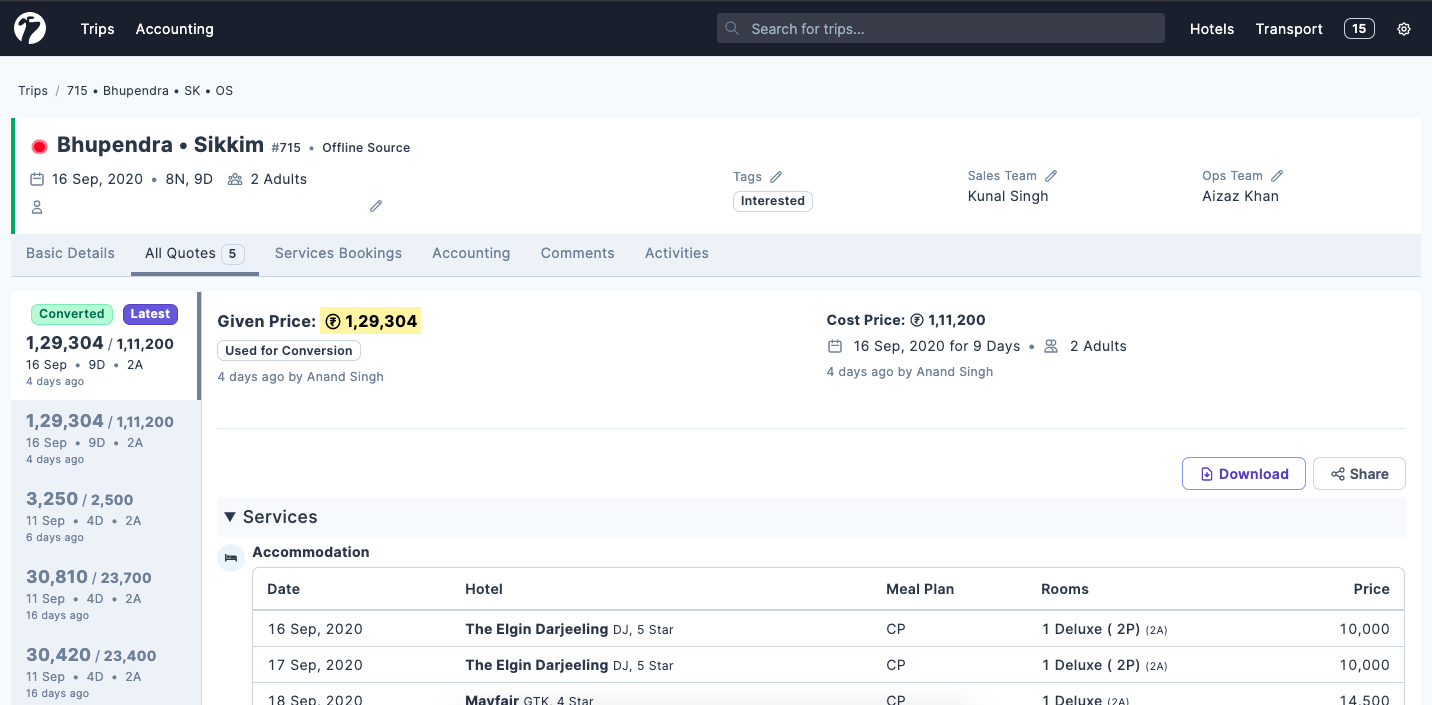
Task: Click the calendar icon beside 16 Sep, 2020
Action: 37,178
